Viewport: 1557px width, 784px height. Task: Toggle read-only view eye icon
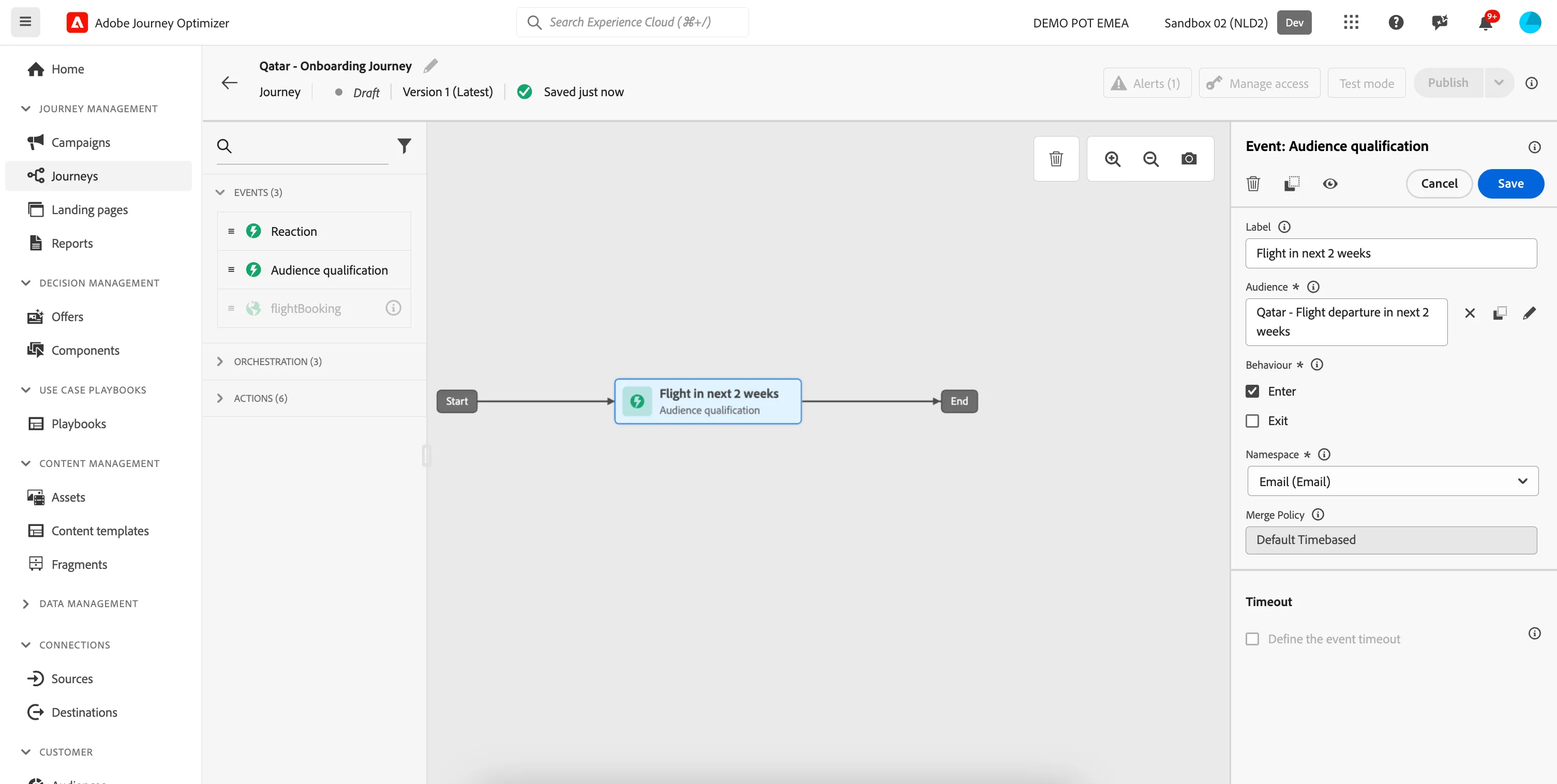click(x=1330, y=183)
